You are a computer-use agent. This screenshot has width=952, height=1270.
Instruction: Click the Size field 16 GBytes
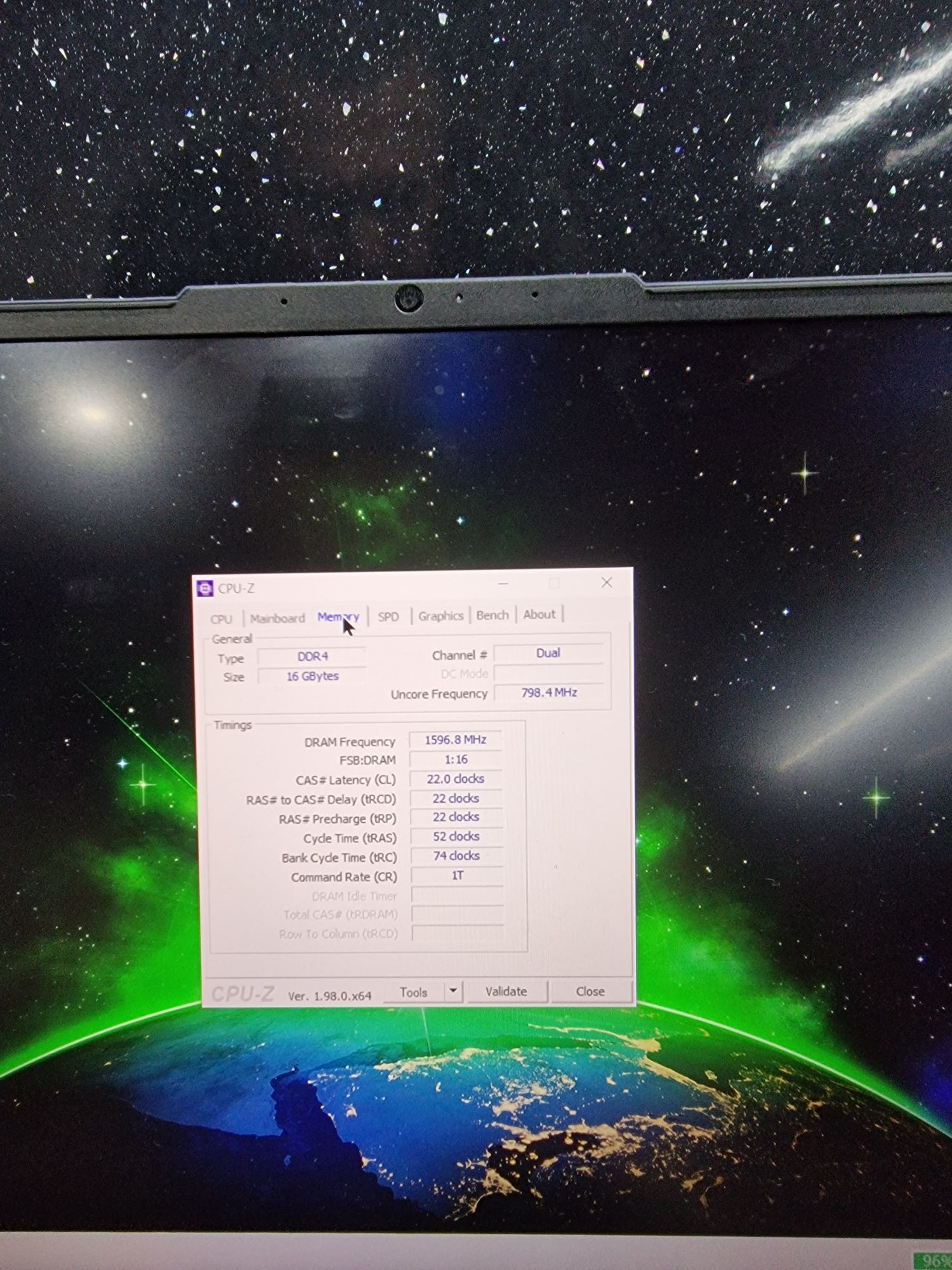pos(312,676)
